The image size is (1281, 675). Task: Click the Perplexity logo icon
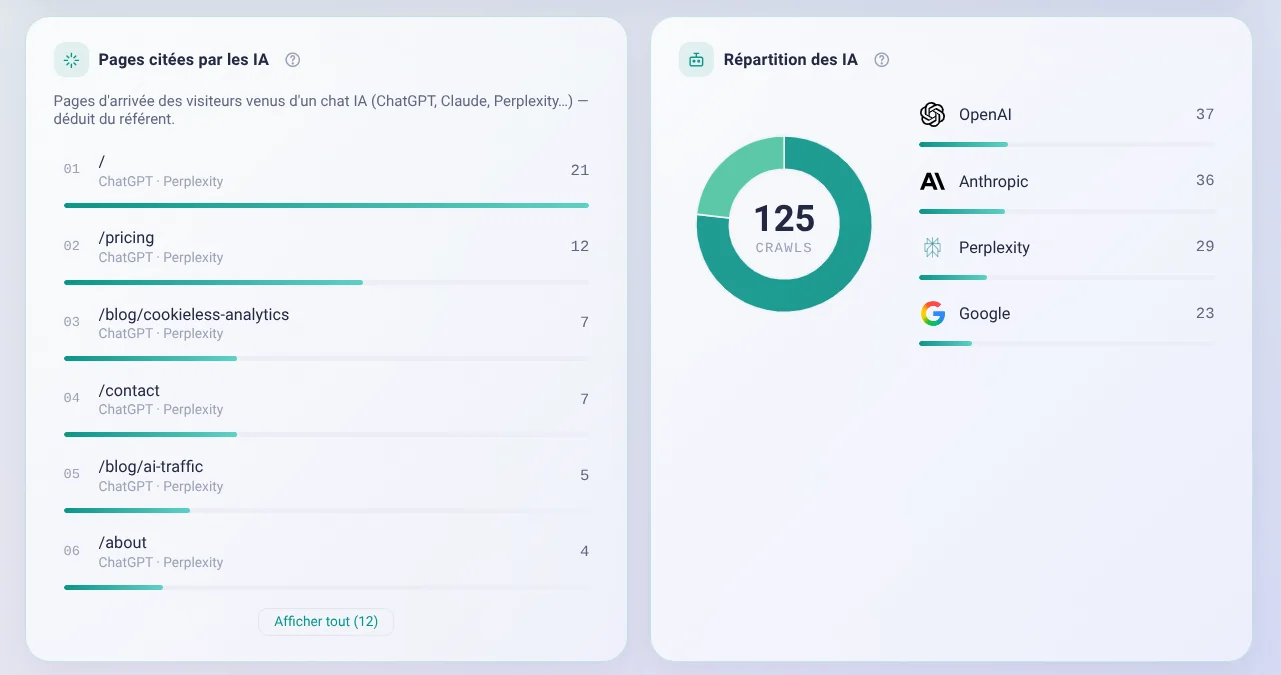(932, 247)
